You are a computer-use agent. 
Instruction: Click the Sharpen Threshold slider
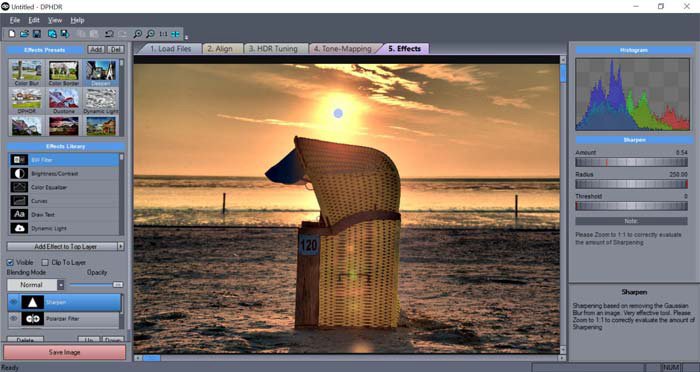coord(631,206)
